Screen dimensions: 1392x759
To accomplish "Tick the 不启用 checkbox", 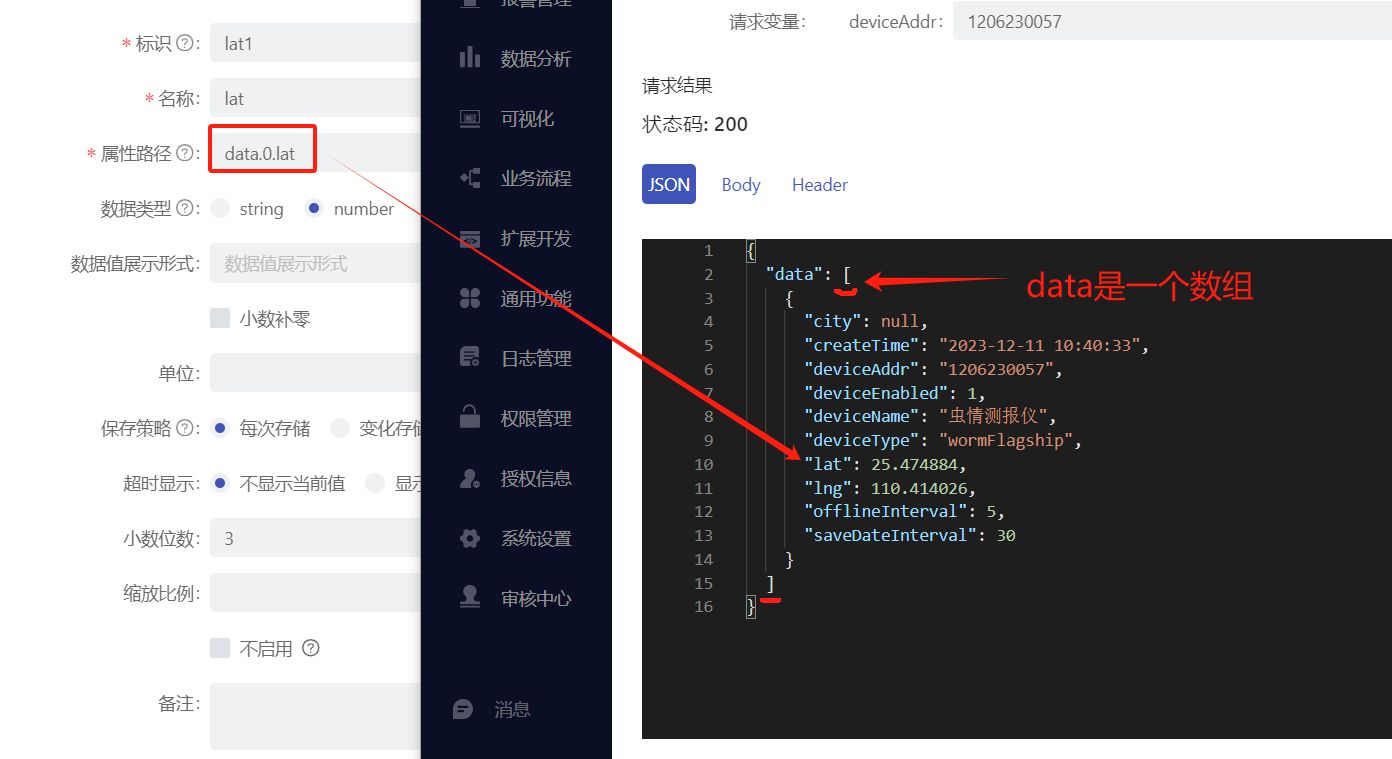I will (x=220, y=648).
